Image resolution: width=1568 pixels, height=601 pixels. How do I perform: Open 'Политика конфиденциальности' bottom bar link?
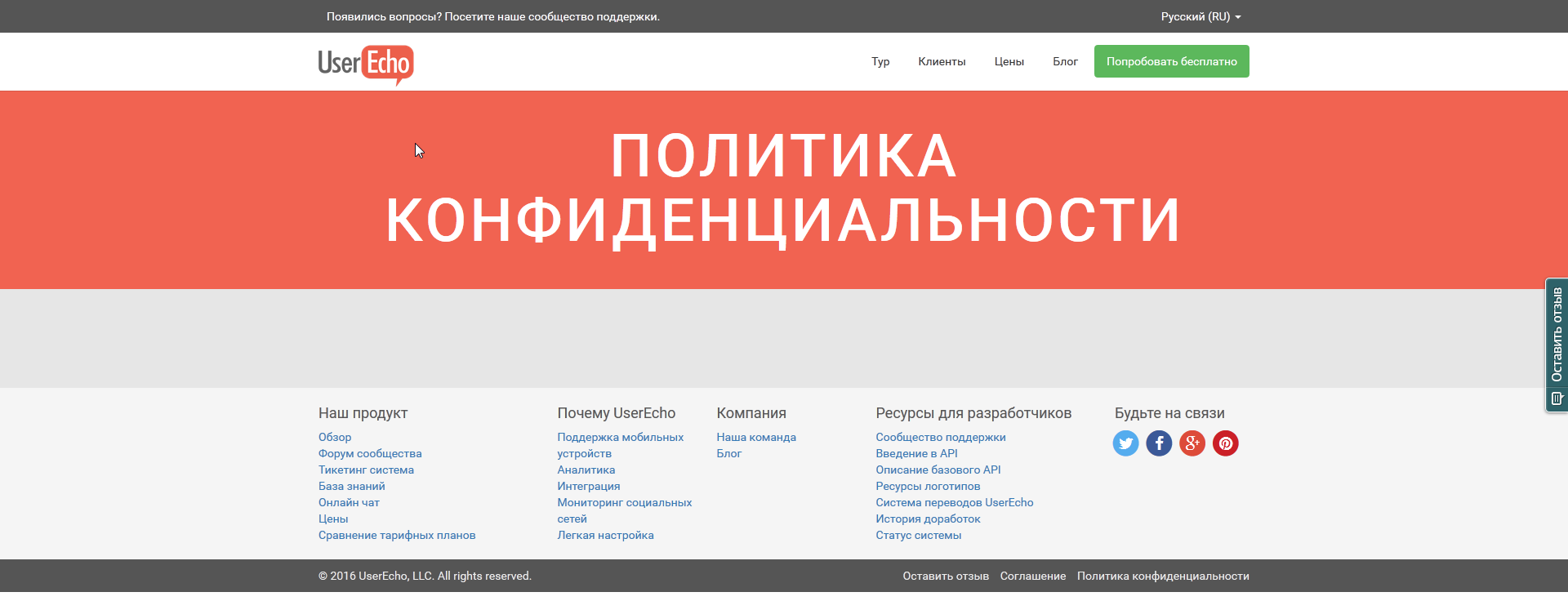tap(1163, 576)
